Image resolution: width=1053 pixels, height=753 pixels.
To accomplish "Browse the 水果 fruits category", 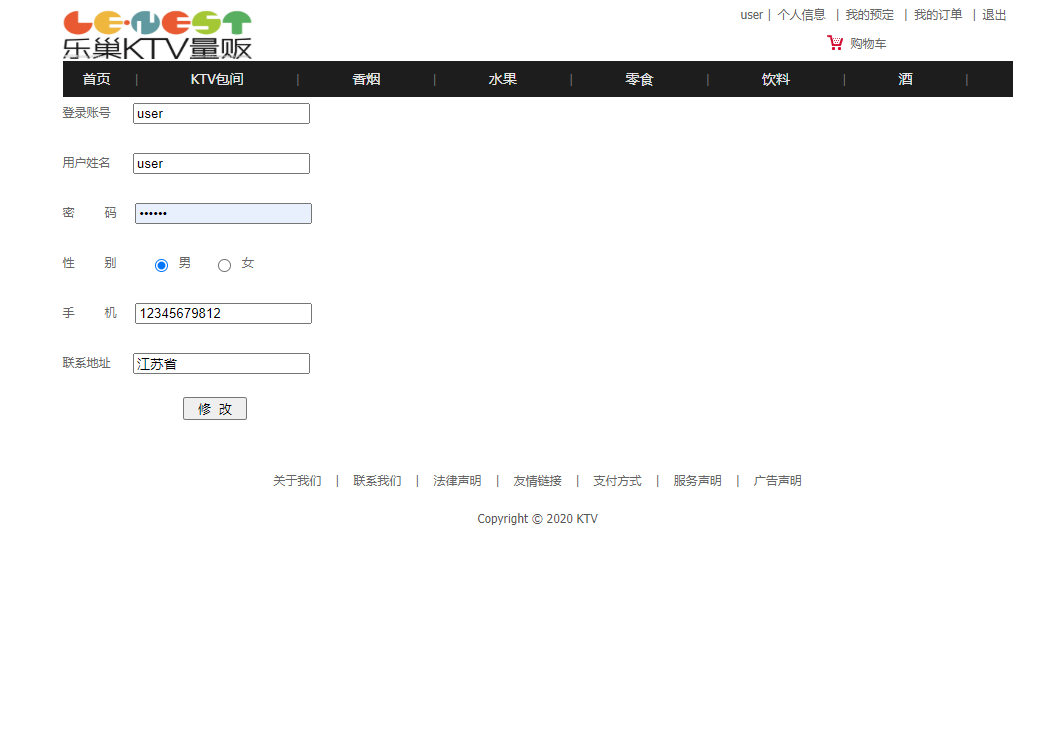I will 502,79.
